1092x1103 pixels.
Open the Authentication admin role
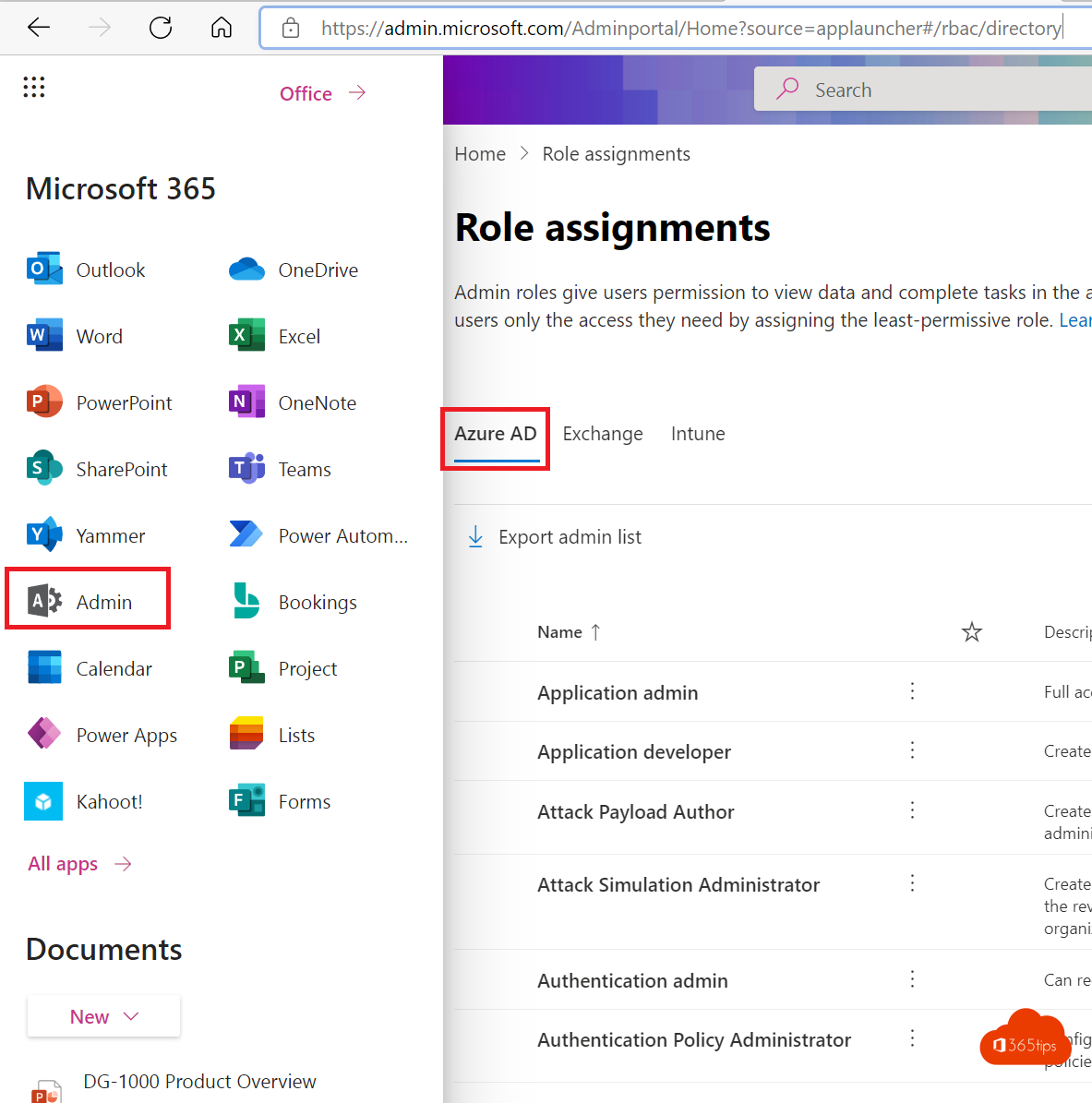coord(632,980)
